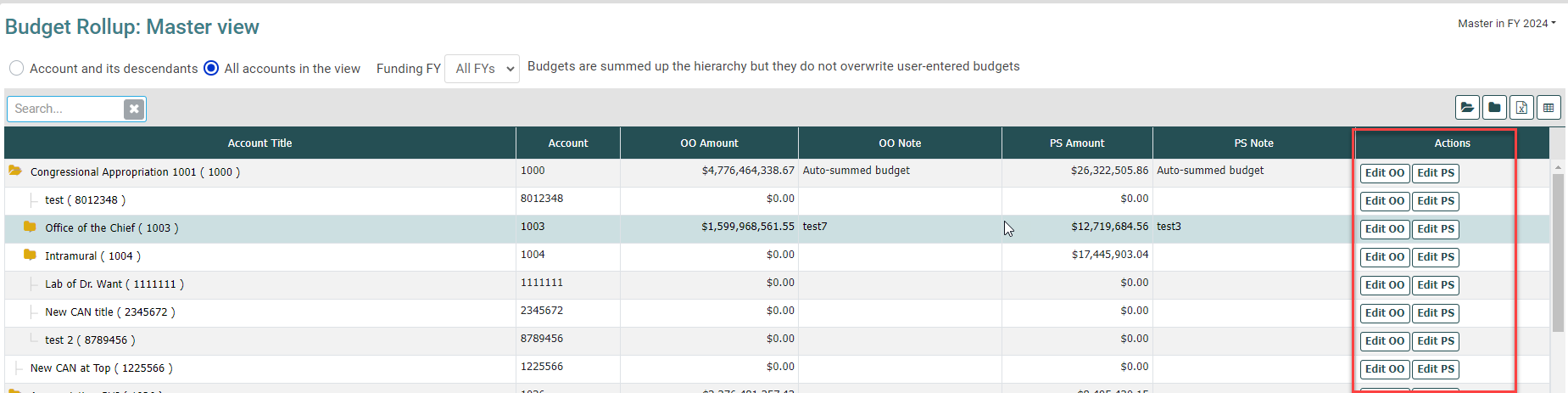Expand the Office of the Chief folder
The height and width of the screenshot is (393, 1568).
[x=30, y=227]
